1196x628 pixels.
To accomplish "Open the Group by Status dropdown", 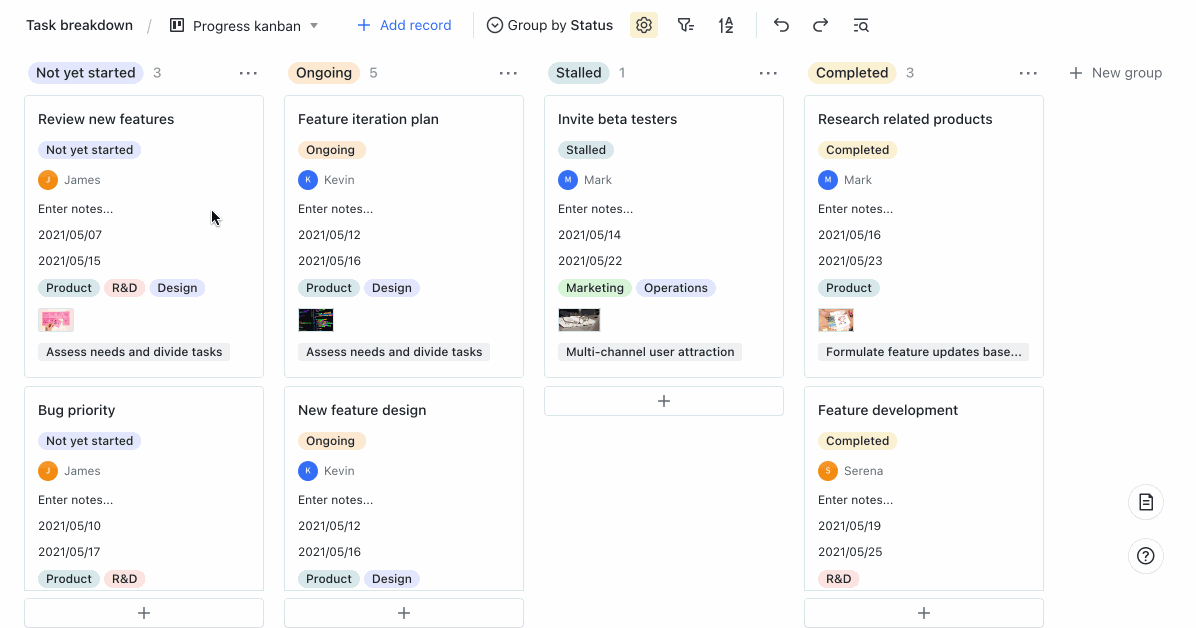I will point(549,25).
